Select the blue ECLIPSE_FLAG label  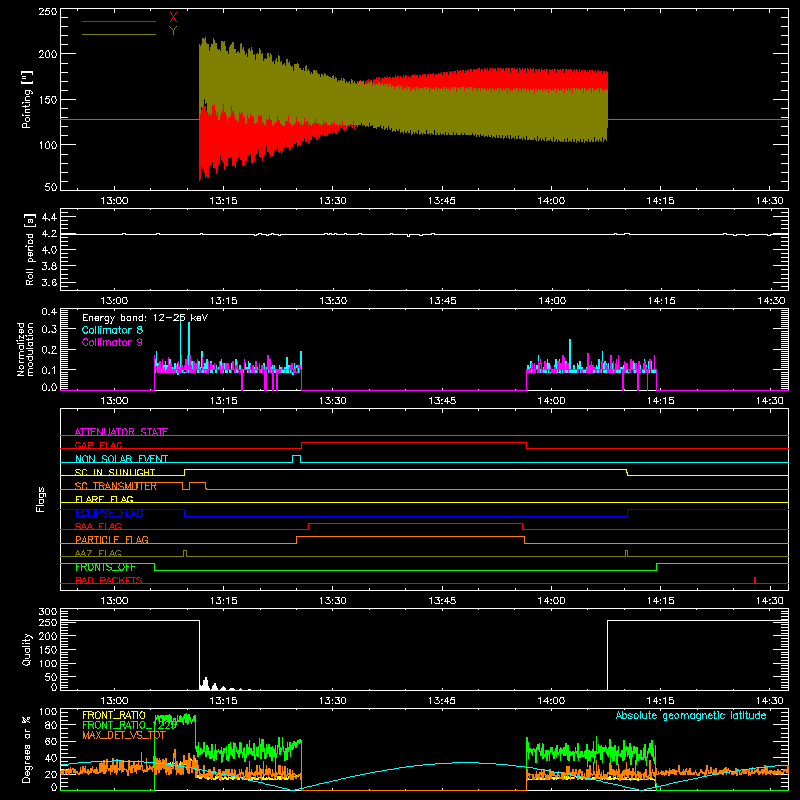(x=109, y=513)
